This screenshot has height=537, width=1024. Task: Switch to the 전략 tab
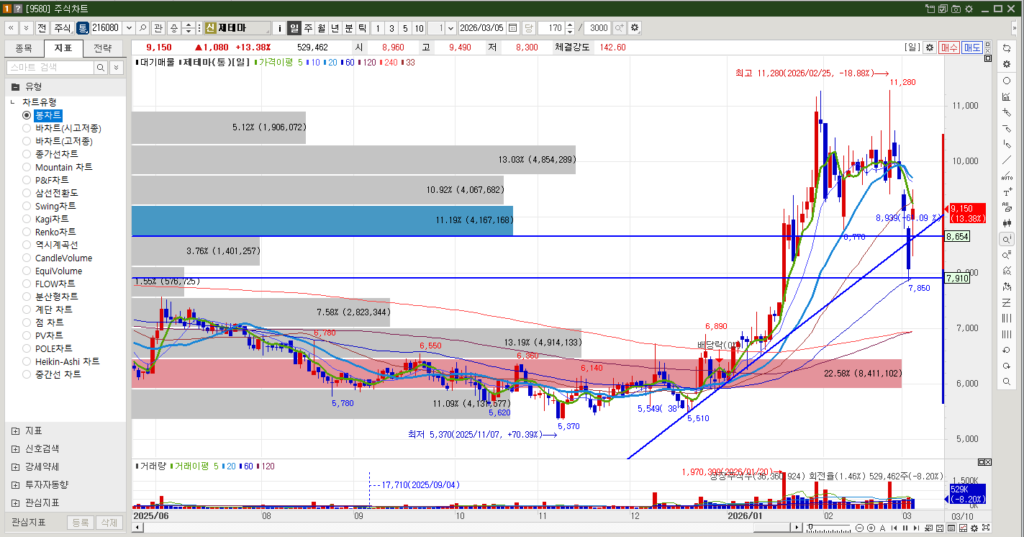point(103,47)
